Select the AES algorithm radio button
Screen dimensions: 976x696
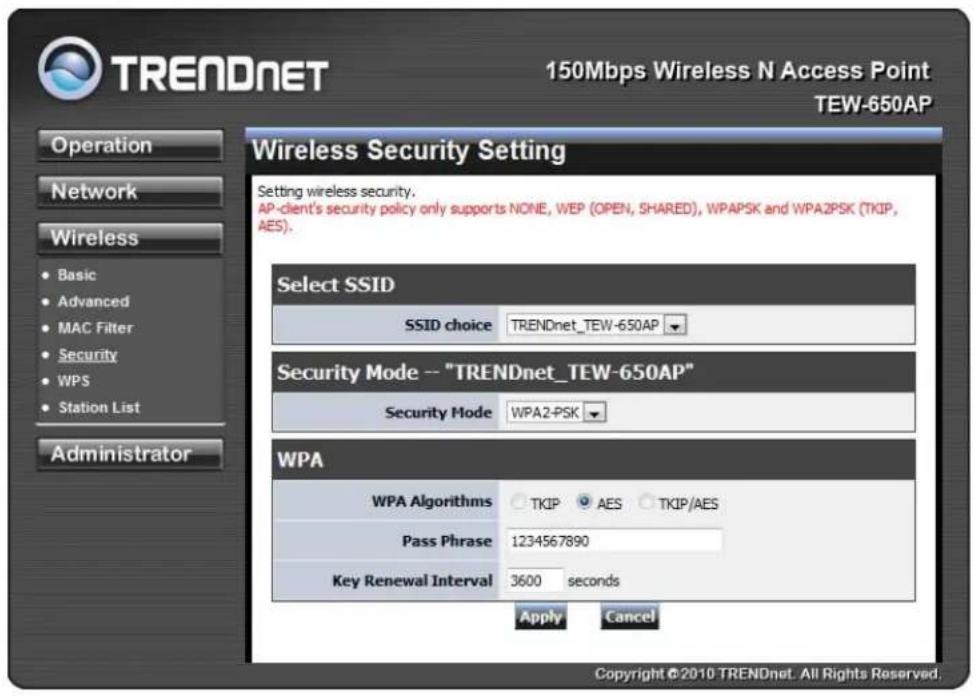(584, 501)
